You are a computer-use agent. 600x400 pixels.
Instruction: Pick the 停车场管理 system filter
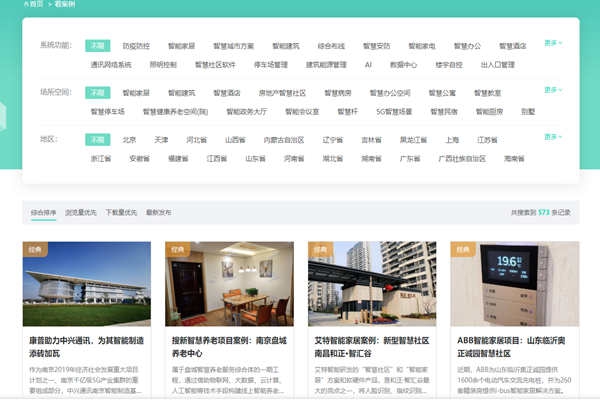pos(273,65)
